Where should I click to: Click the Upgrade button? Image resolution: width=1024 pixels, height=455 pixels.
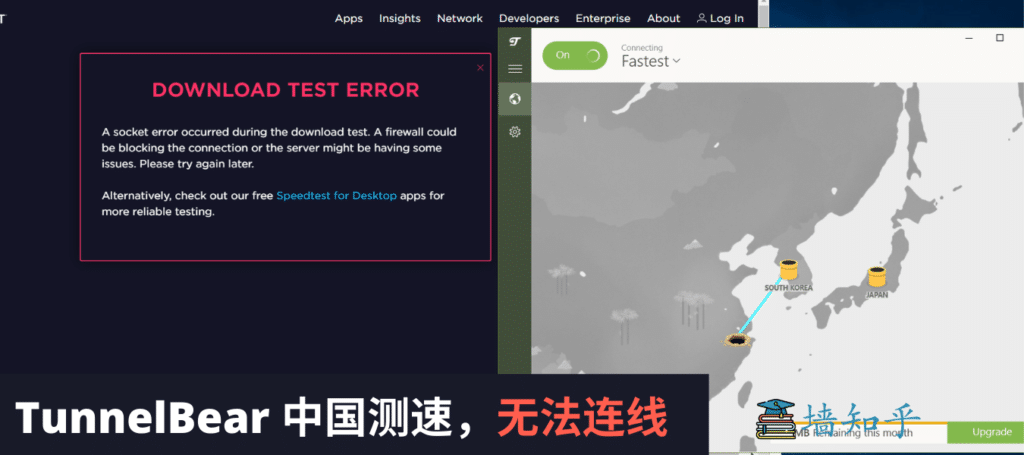tap(983, 432)
